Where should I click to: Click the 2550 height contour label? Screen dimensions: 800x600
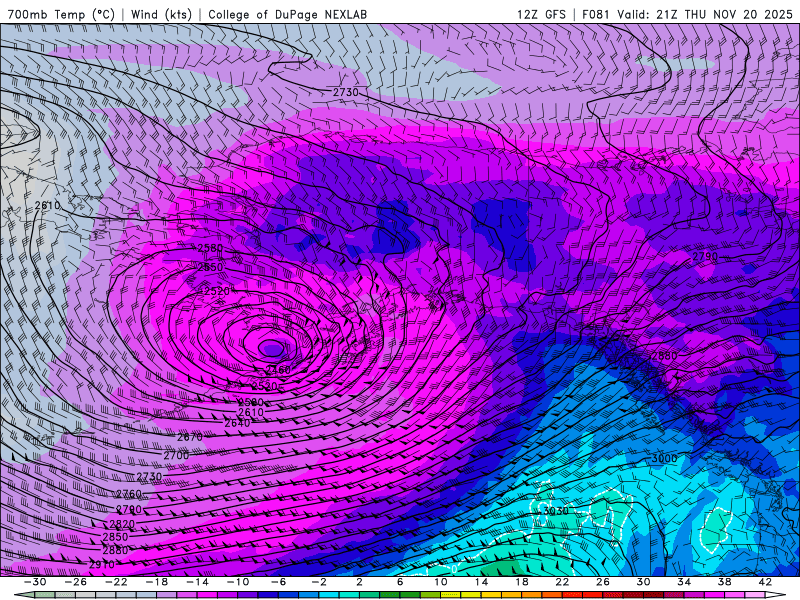(x=210, y=267)
